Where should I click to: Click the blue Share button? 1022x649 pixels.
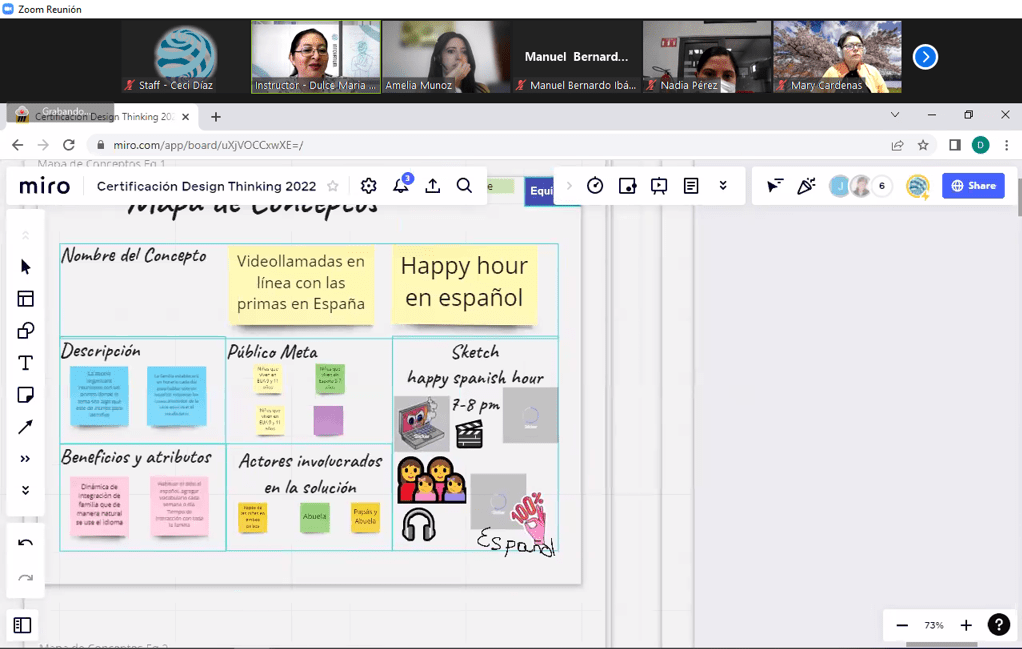pyautogui.click(x=973, y=186)
